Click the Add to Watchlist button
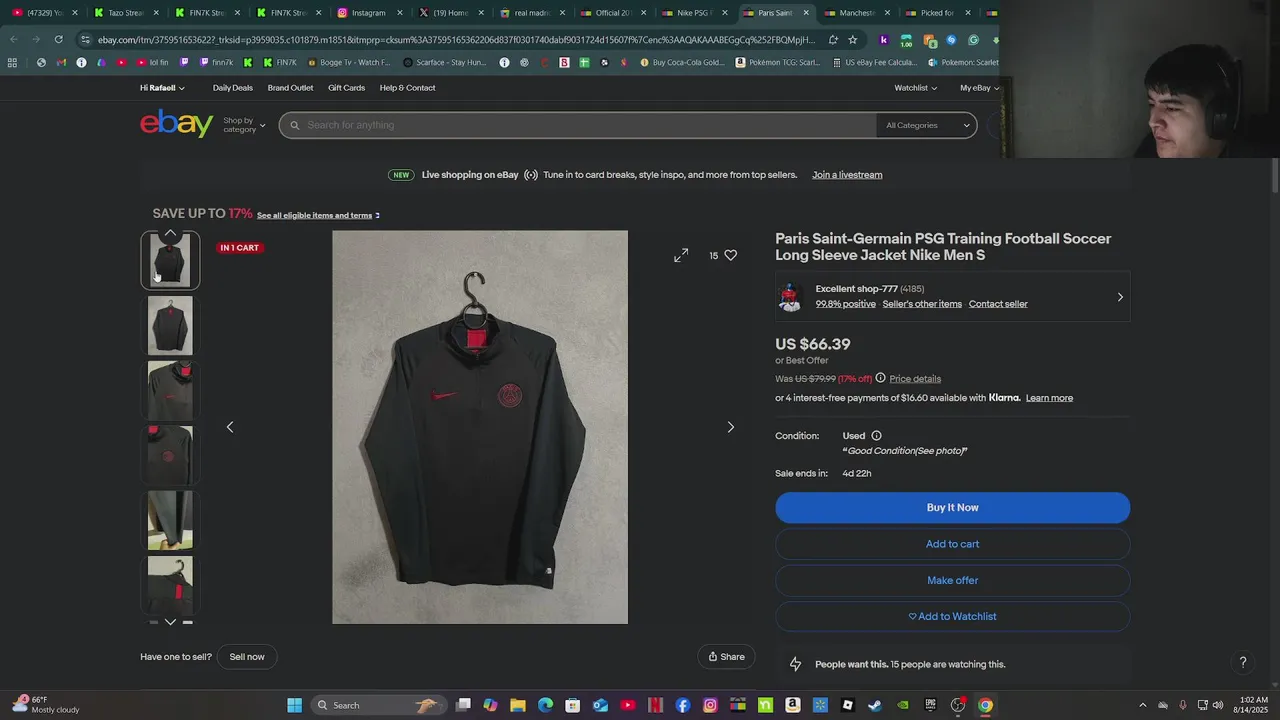This screenshot has width=1280, height=720. click(952, 616)
